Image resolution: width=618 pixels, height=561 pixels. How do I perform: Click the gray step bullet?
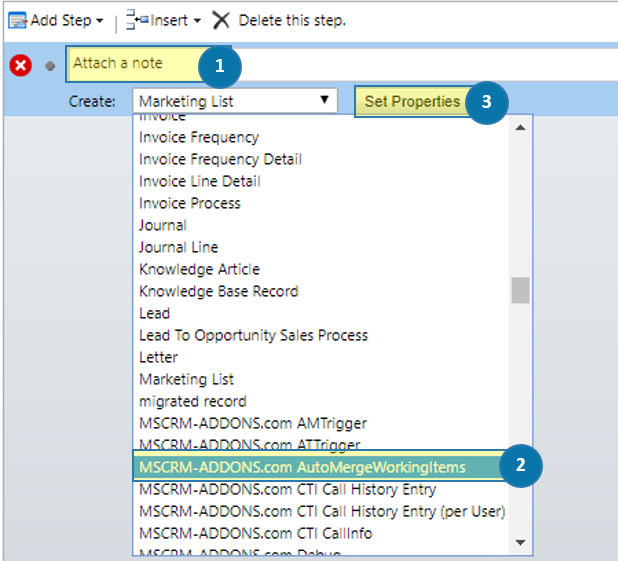click(x=50, y=66)
